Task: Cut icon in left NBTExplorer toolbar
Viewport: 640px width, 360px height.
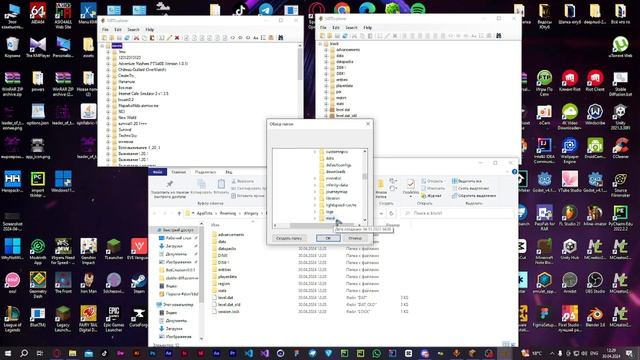Action: coord(137,38)
